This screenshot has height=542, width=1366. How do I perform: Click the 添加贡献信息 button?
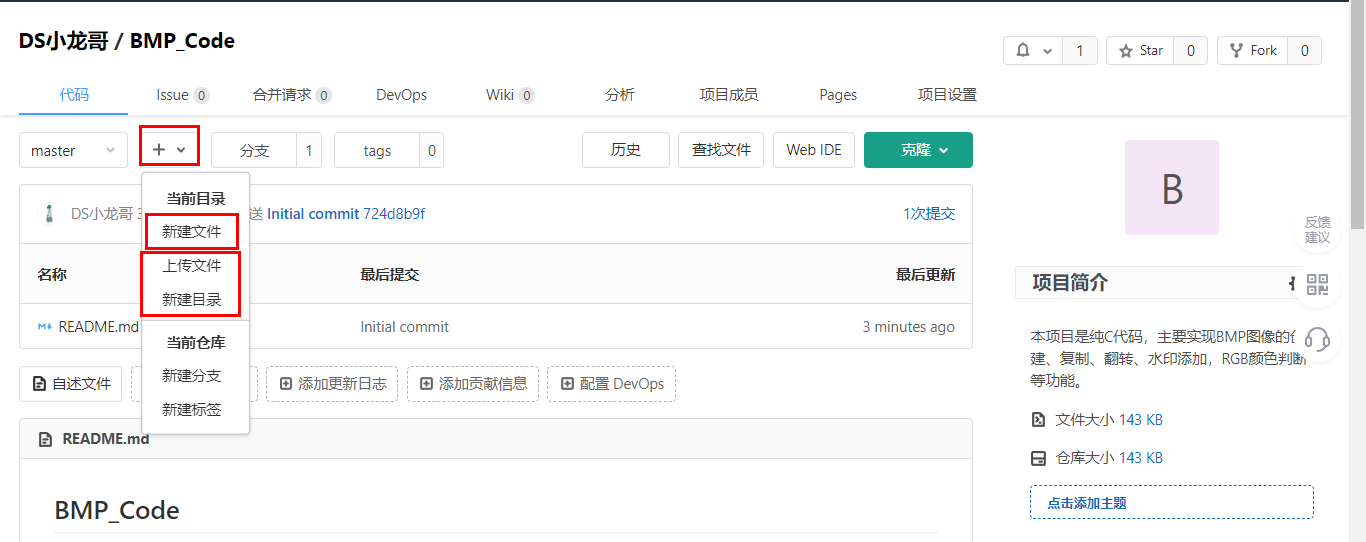(473, 384)
